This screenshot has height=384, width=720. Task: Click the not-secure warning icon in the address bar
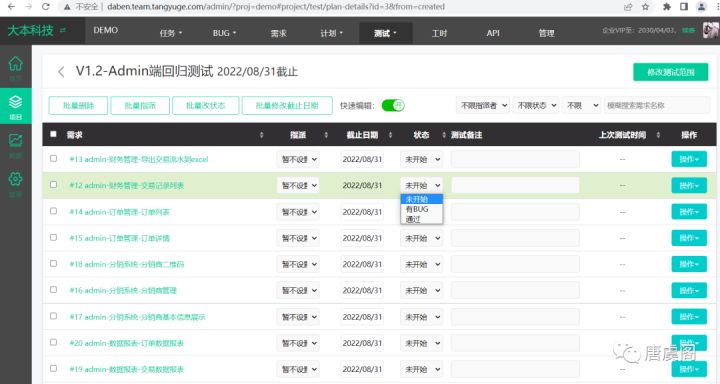[x=68, y=7]
